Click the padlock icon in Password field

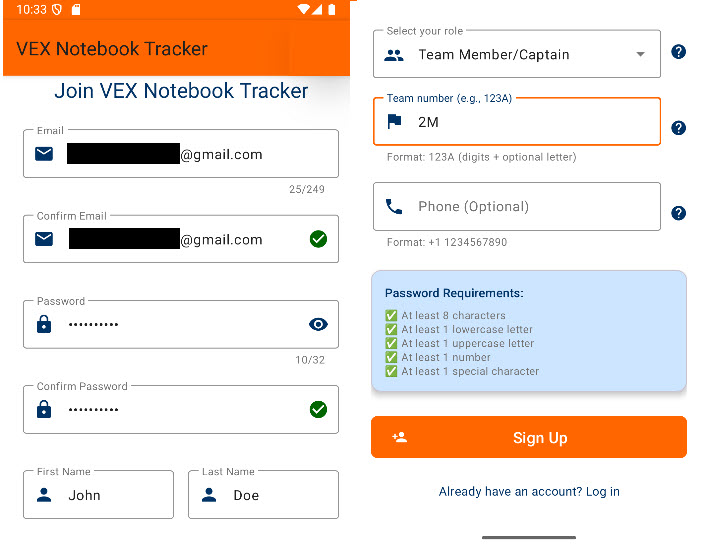click(x=44, y=324)
